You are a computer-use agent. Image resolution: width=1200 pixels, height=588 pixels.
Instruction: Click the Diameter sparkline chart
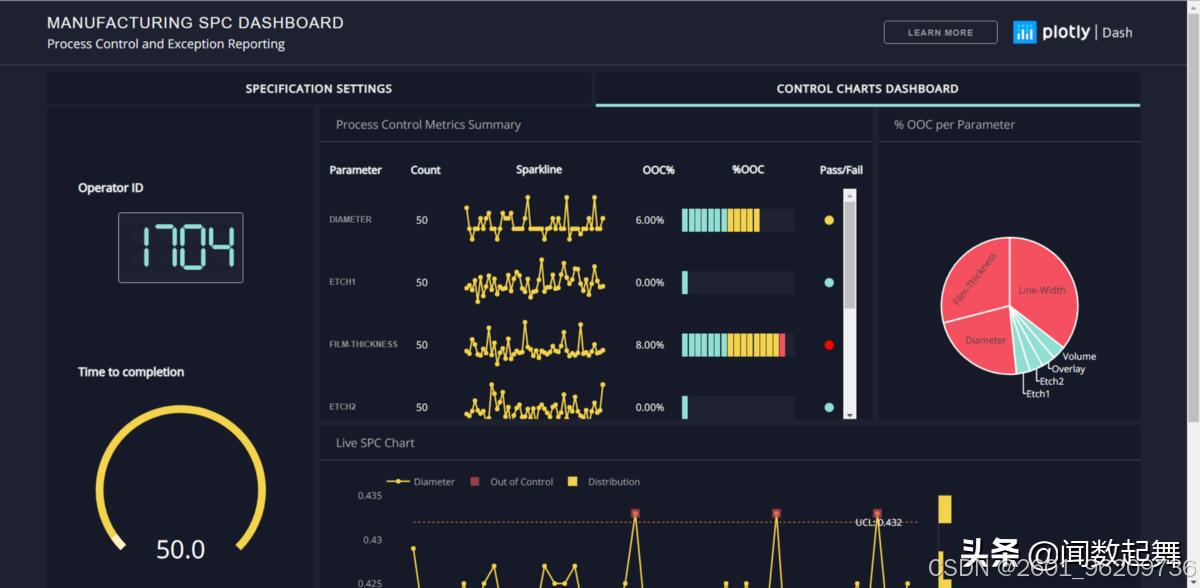[x=535, y=218]
